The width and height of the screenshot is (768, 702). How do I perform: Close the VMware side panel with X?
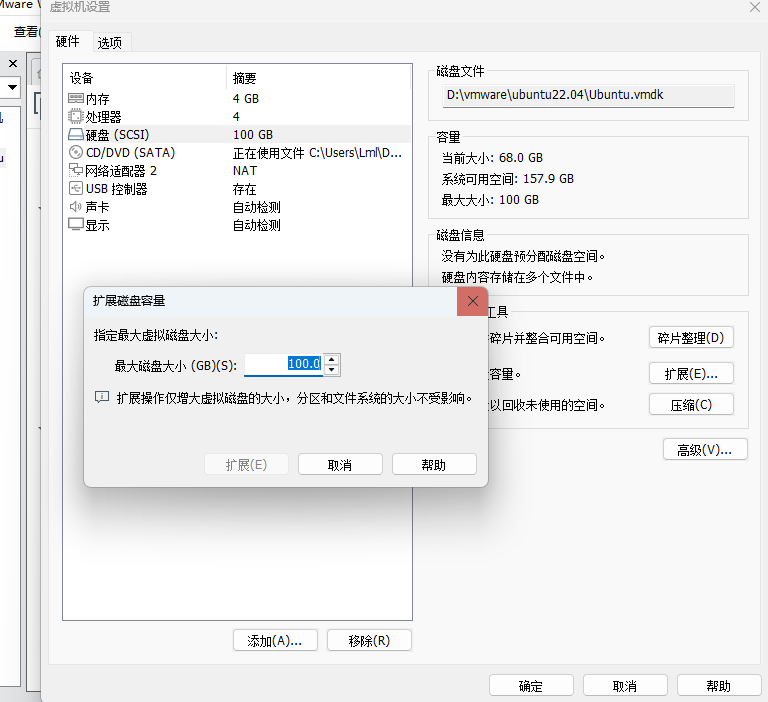(x=13, y=64)
